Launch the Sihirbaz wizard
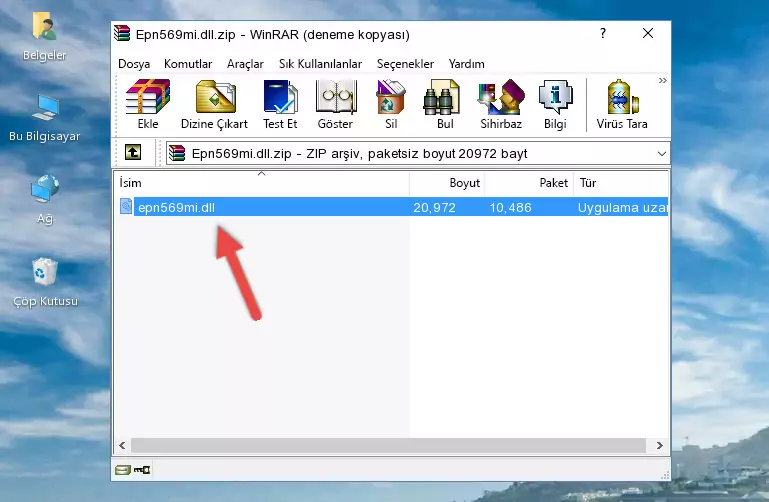The width and height of the screenshot is (769, 502). 501,104
